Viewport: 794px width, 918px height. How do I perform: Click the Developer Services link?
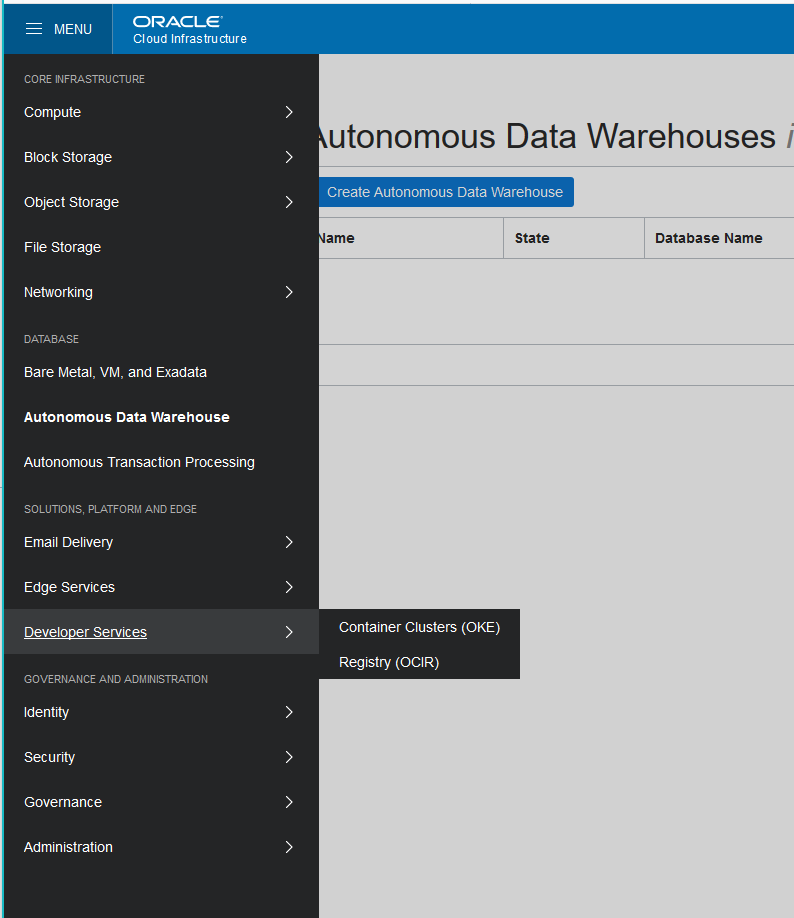click(85, 632)
